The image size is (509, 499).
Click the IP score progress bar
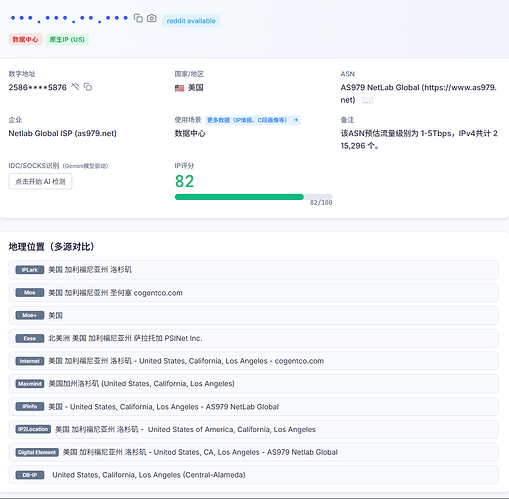point(253,197)
